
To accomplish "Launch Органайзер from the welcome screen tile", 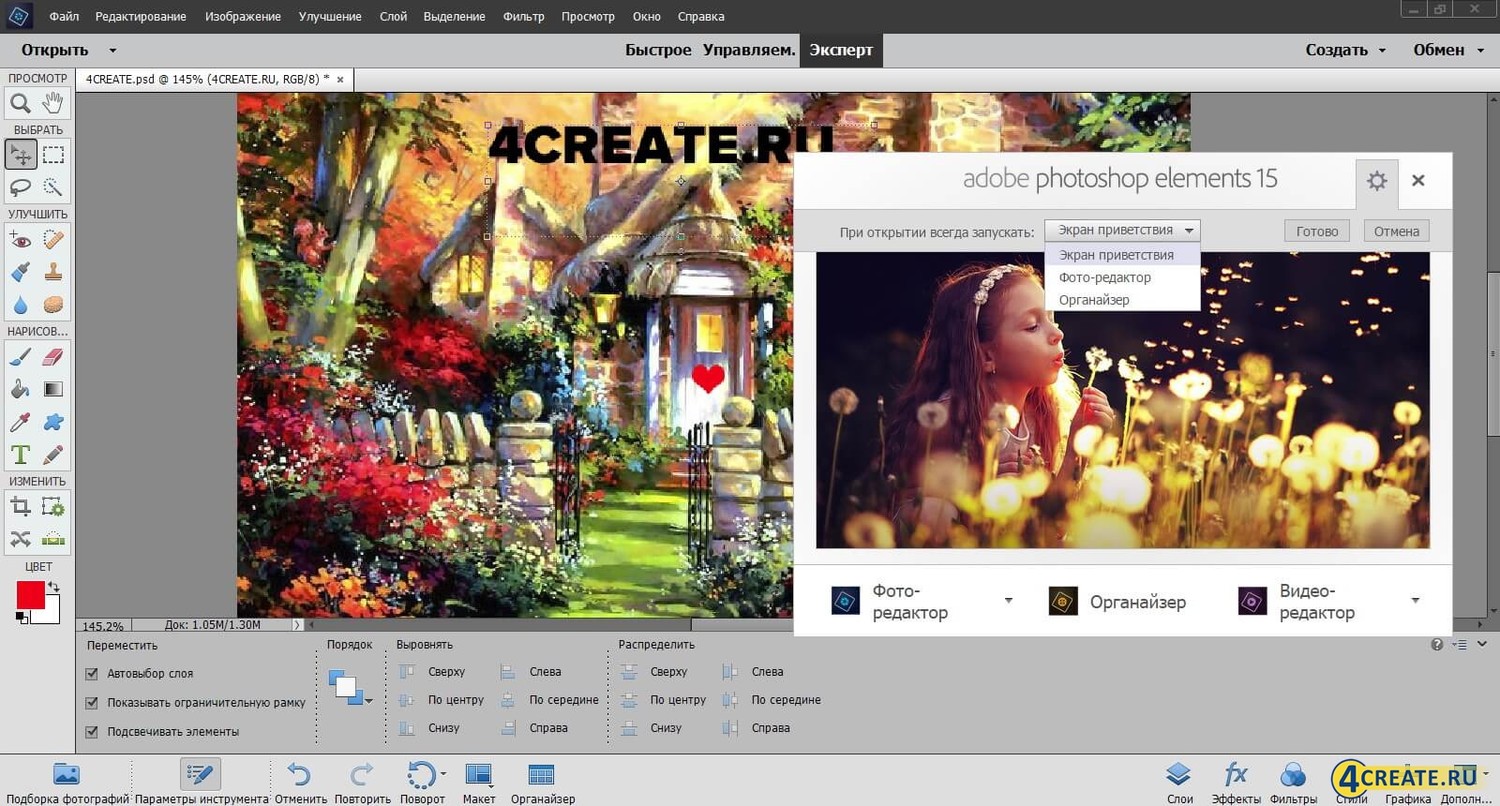I will pyautogui.click(x=1117, y=601).
